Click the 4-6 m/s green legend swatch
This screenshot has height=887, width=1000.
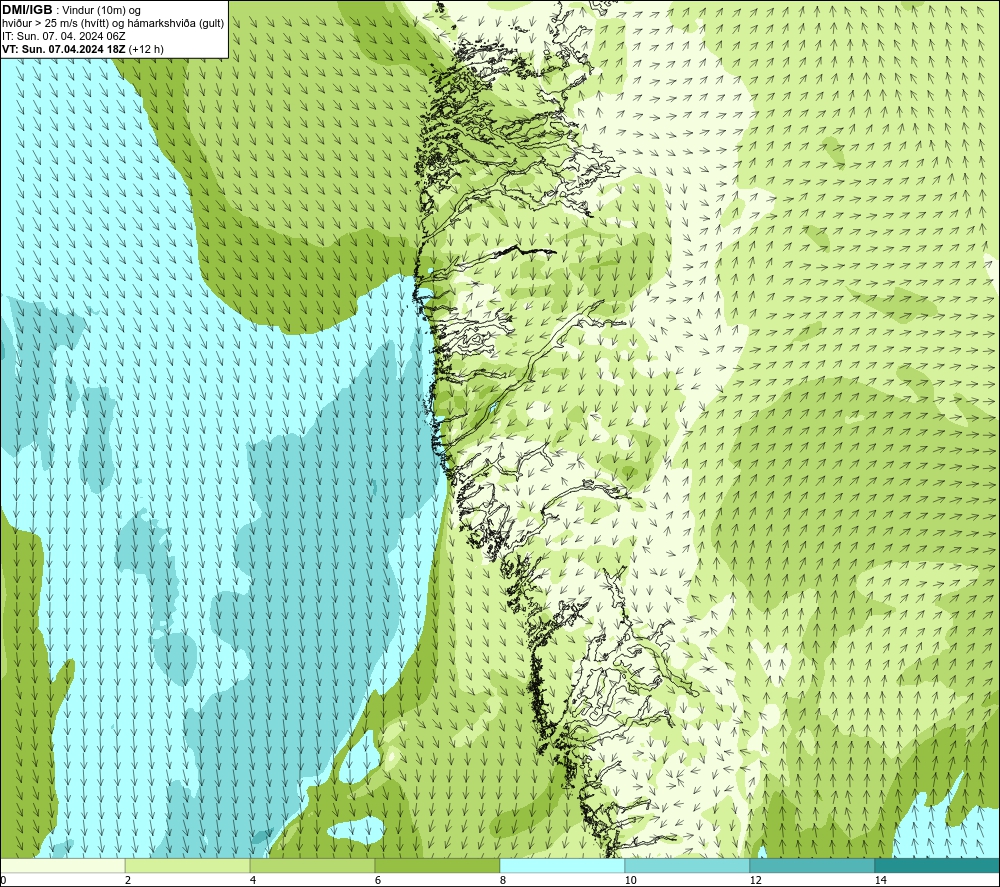coord(312,865)
